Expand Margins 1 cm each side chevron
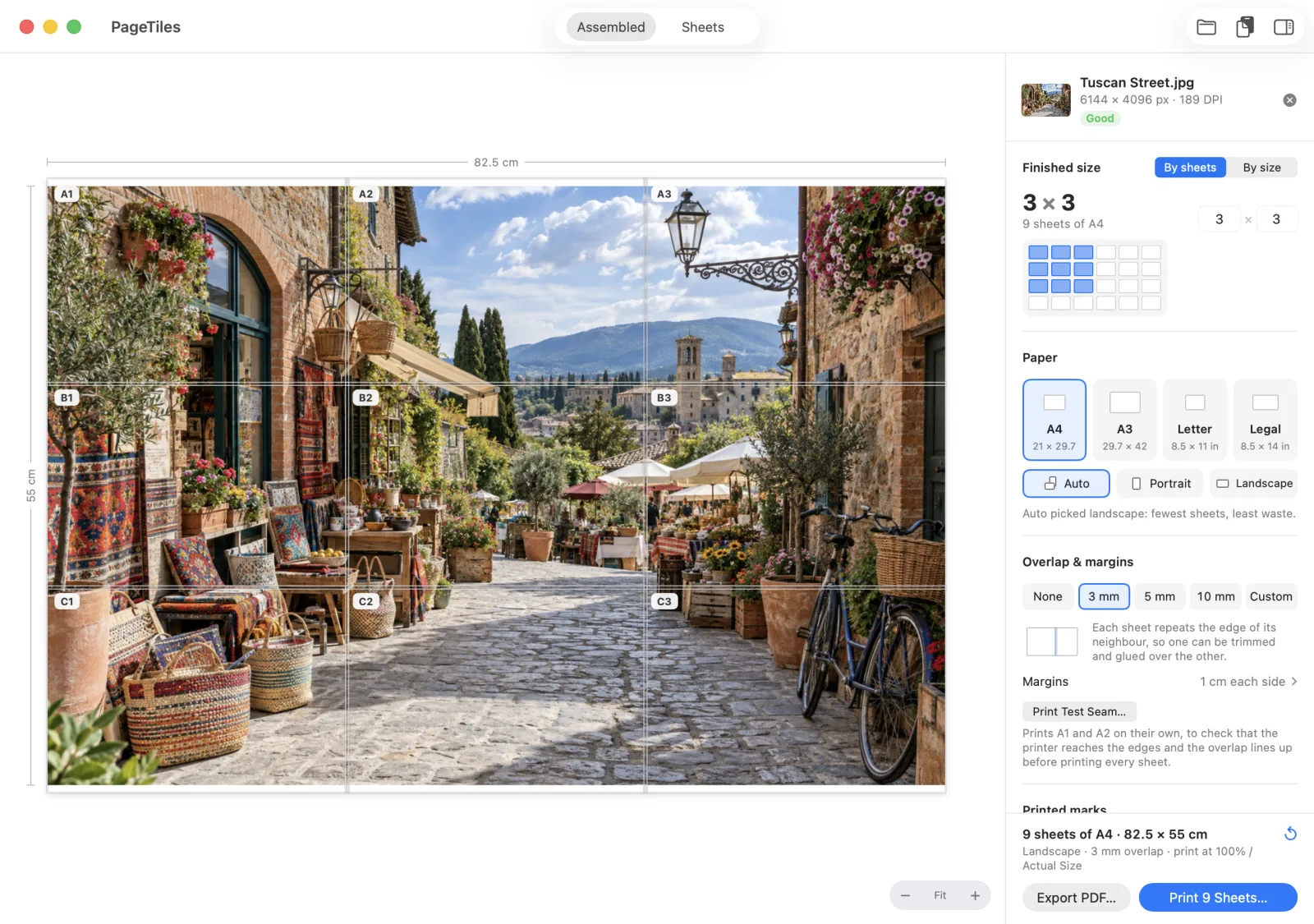The width and height of the screenshot is (1314, 924). 1294,682
